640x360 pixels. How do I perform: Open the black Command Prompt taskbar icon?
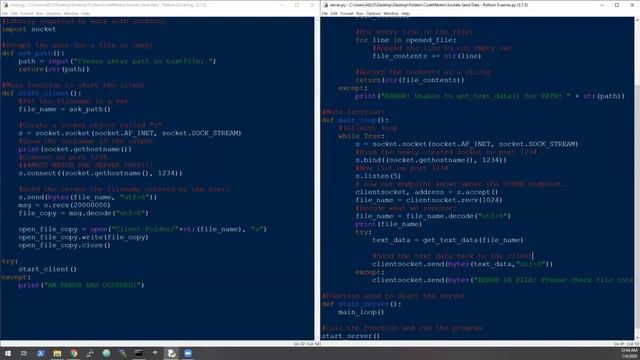(139, 353)
